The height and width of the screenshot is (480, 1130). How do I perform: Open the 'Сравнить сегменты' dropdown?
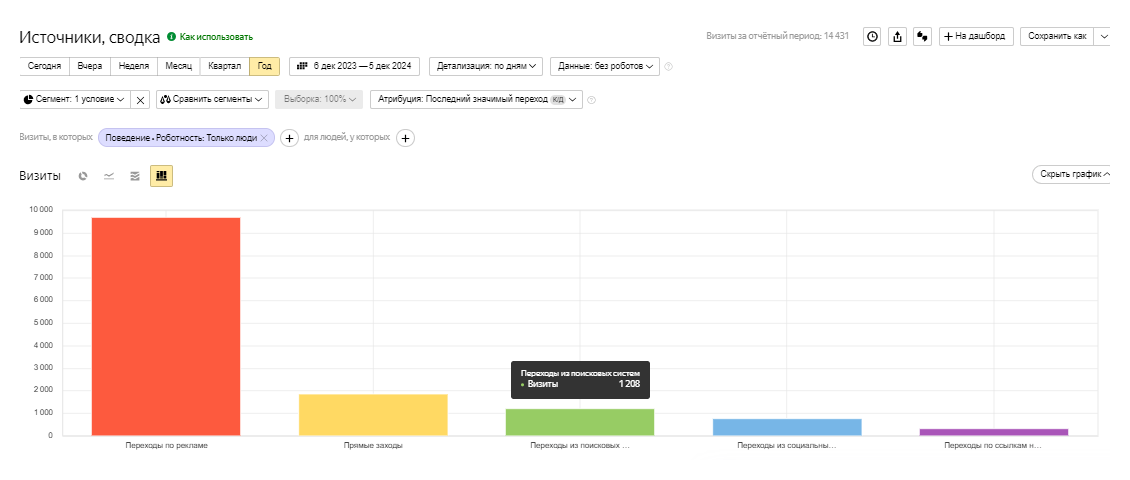pos(212,99)
